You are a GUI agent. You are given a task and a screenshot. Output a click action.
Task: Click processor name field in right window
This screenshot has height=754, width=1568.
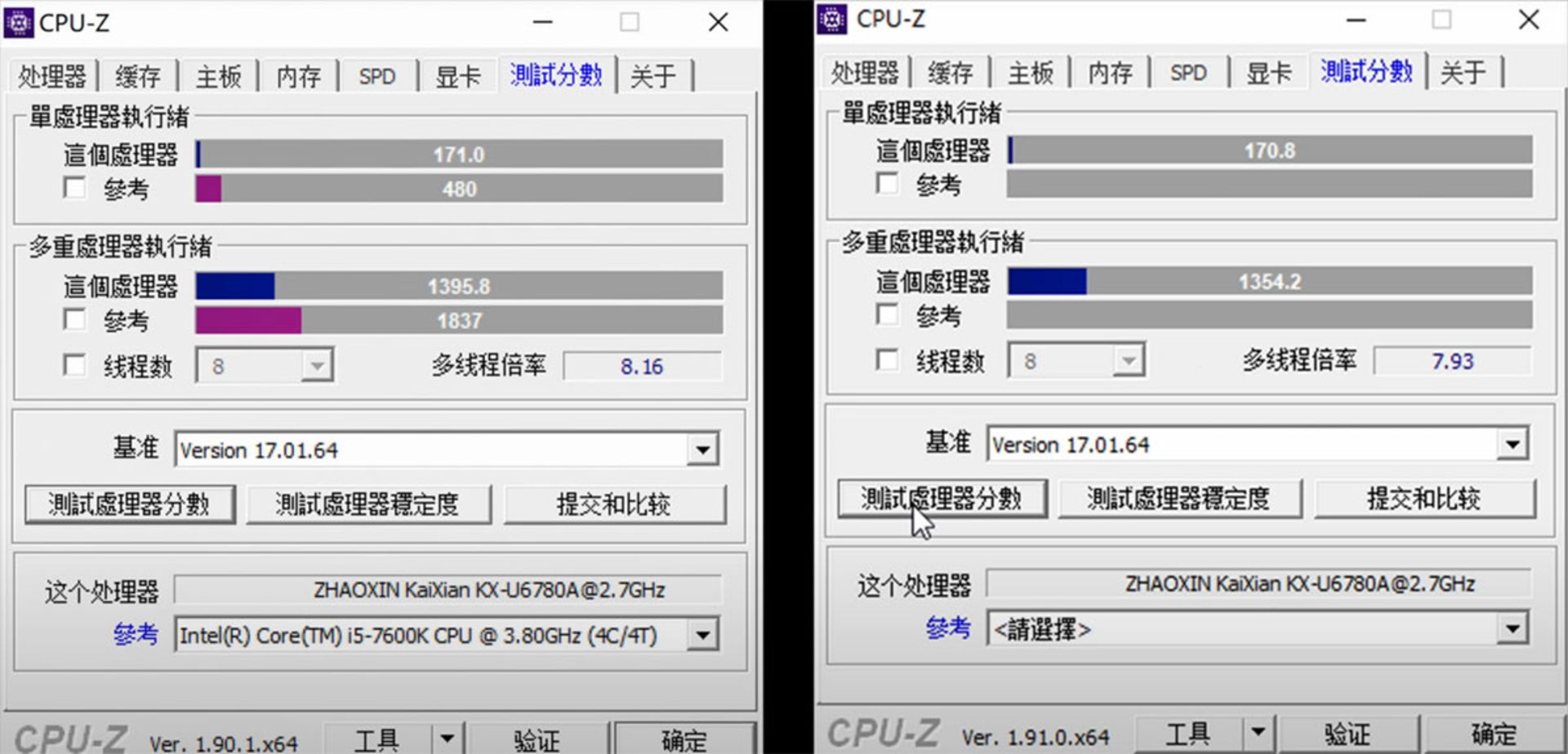[1258, 583]
